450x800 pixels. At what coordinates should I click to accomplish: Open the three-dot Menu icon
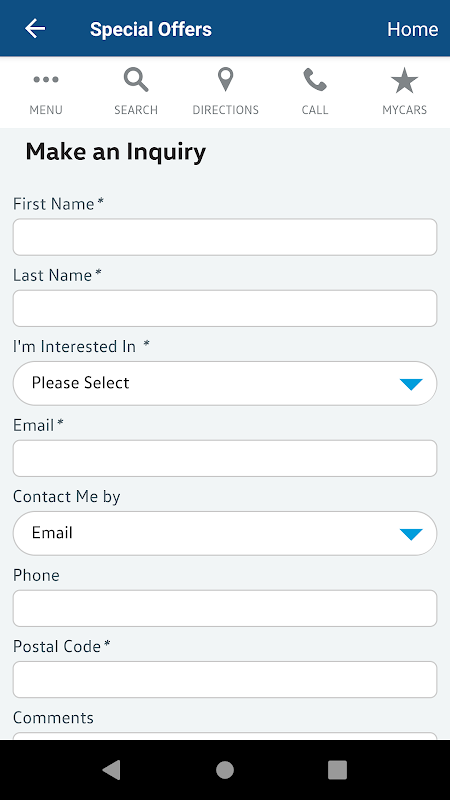point(46,79)
